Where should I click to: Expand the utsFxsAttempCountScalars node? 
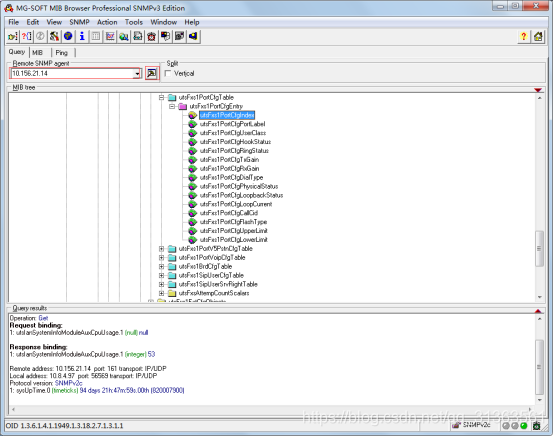pyautogui.click(x=161, y=293)
